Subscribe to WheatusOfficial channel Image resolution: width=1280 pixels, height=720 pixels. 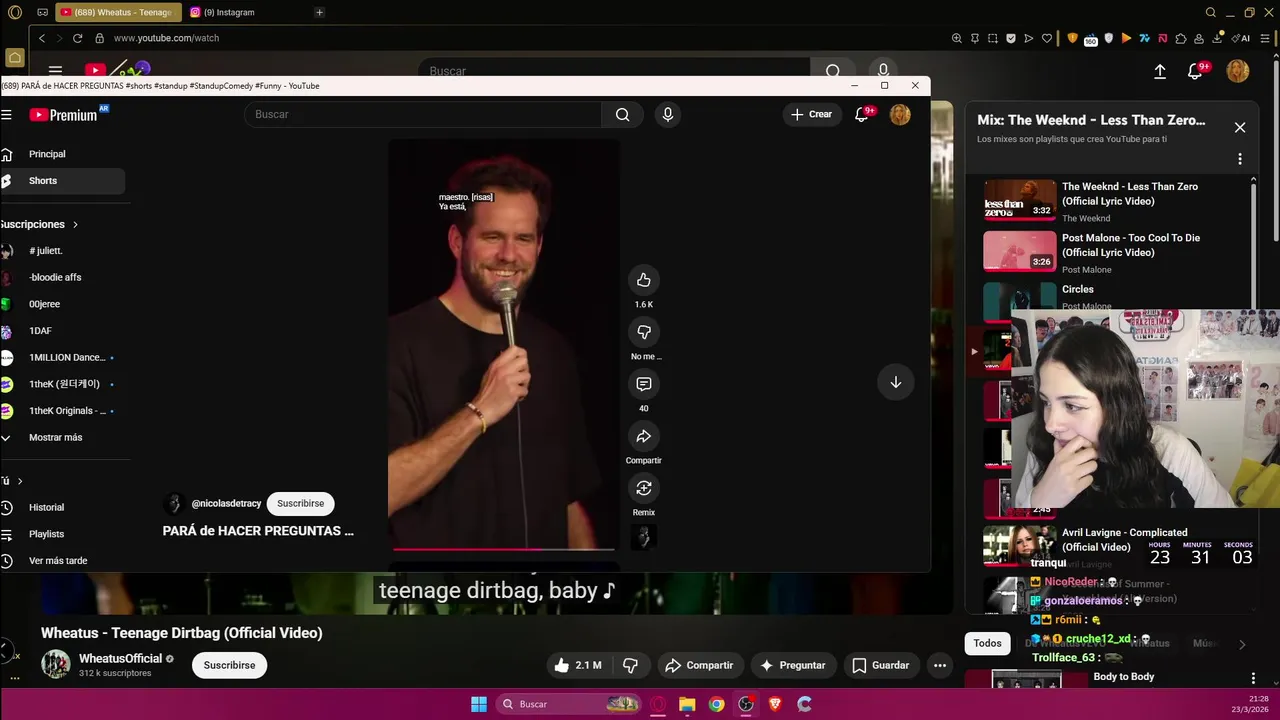(229, 665)
